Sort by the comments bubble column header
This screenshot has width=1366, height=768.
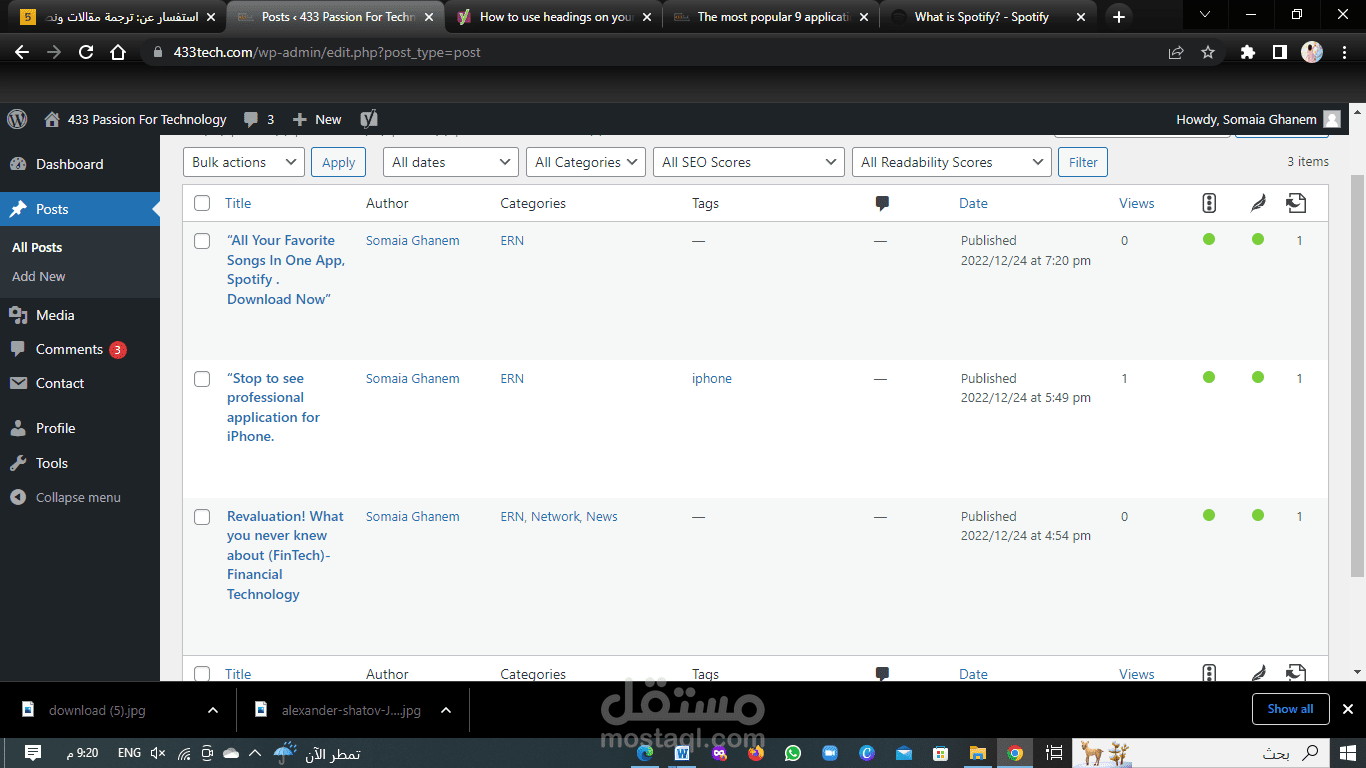point(882,203)
